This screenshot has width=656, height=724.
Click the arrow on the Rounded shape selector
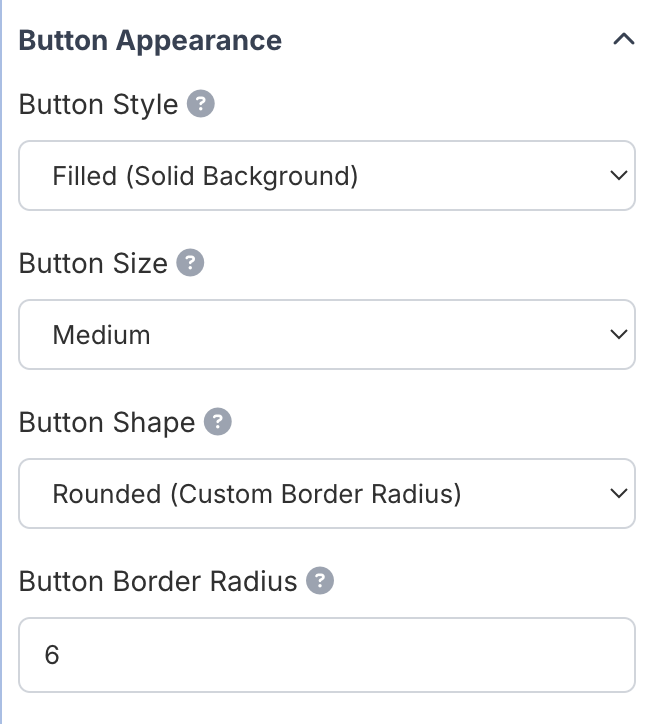(618, 494)
